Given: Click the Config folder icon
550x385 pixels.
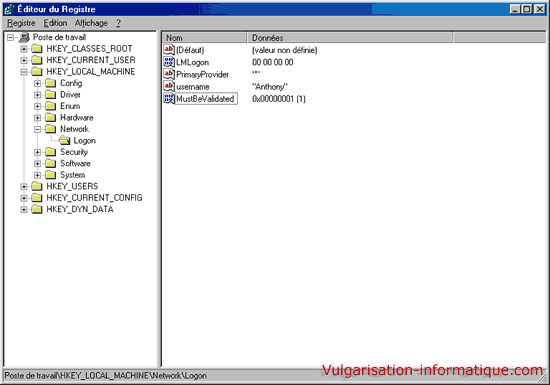Looking at the screenshot, I should (x=51, y=83).
